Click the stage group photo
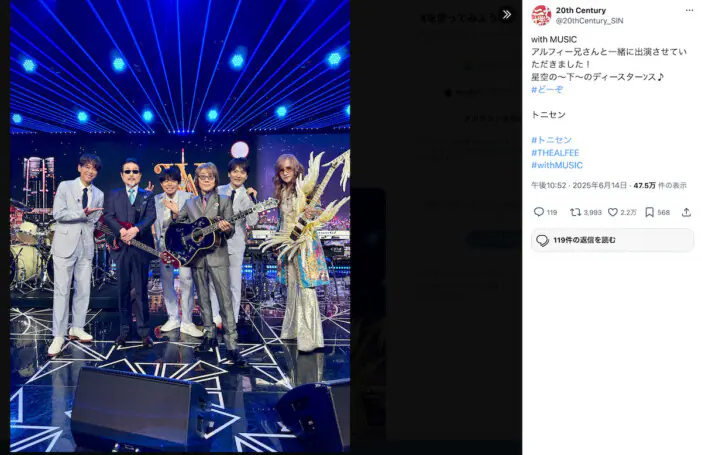The image size is (702, 455). click(x=180, y=226)
